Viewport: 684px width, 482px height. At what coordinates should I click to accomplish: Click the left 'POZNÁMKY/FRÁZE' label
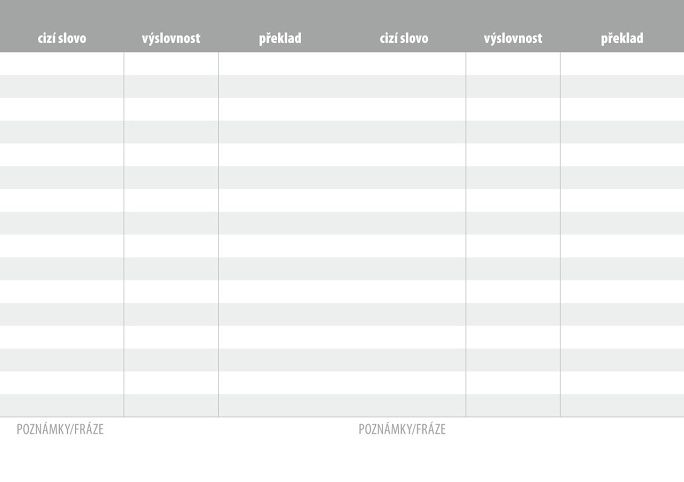point(60,430)
